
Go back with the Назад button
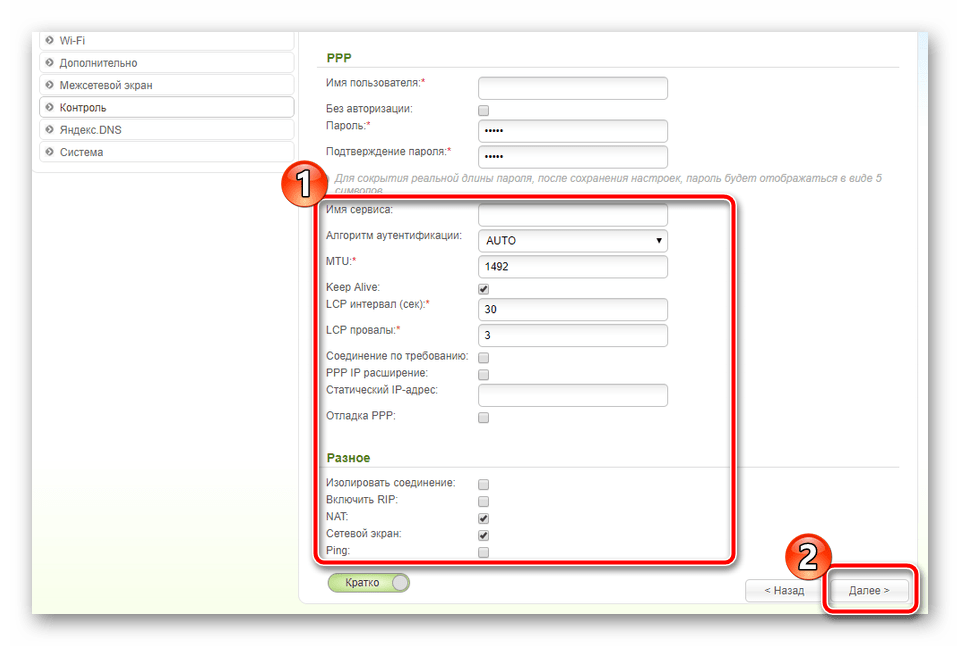pos(784,590)
